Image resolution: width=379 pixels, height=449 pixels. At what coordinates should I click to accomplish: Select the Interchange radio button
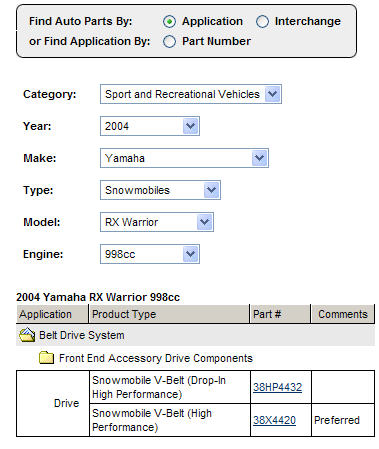[x=262, y=22]
